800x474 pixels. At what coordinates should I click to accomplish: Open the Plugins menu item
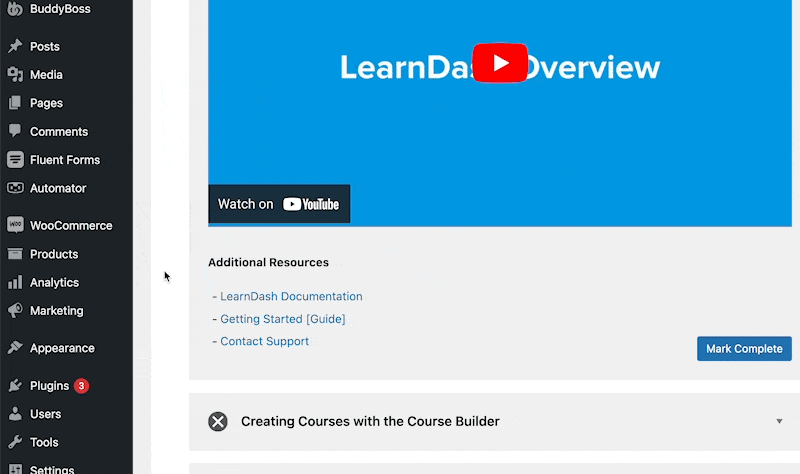point(49,385)
